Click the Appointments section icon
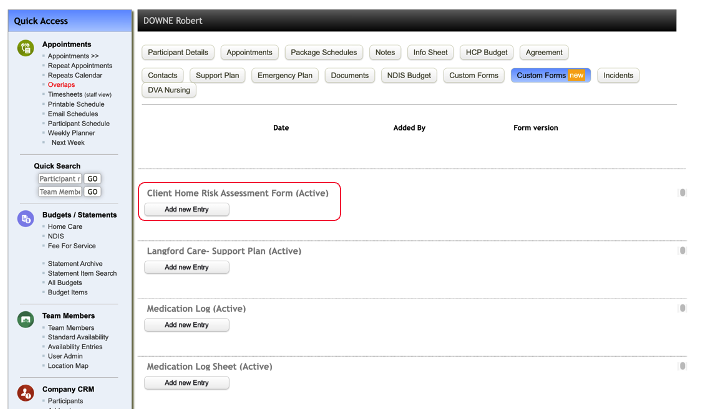The width and height of the screenshot is (703, 419). pos(26,48)
